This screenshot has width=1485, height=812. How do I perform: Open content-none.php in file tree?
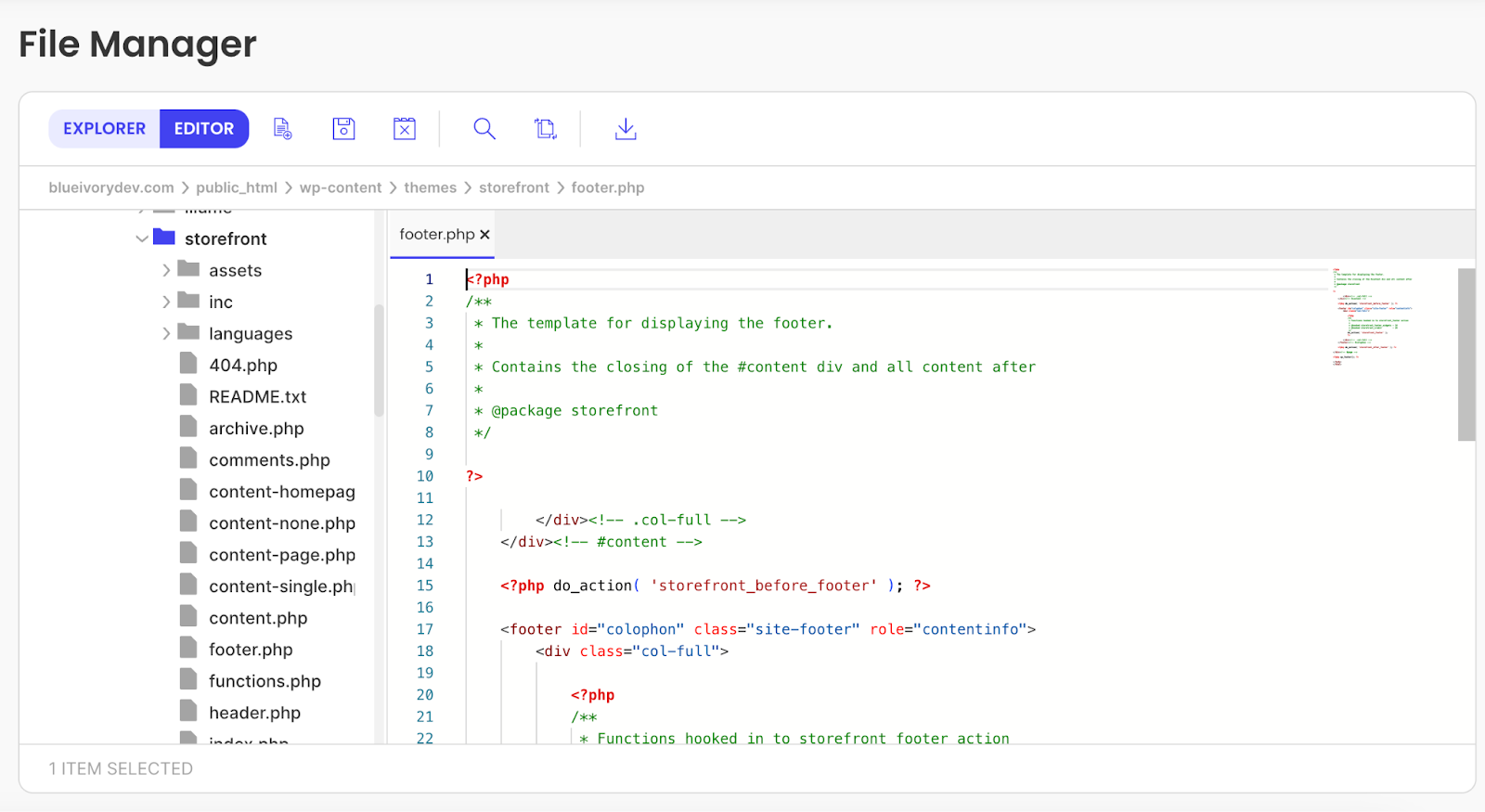pyautogui.click(x=282, y=523)
